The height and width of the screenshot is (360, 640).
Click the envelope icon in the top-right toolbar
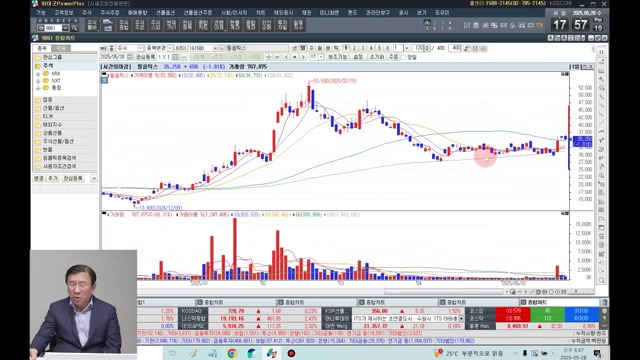[x=504, y=25]
